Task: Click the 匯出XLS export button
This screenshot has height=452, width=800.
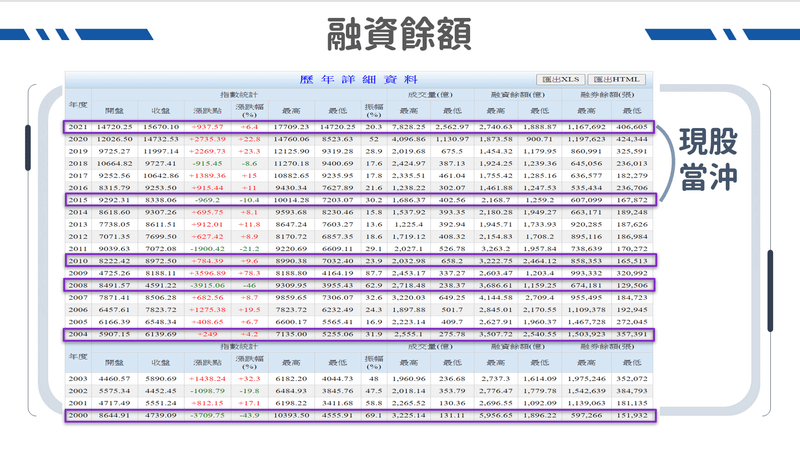Action: coord(560,79)
